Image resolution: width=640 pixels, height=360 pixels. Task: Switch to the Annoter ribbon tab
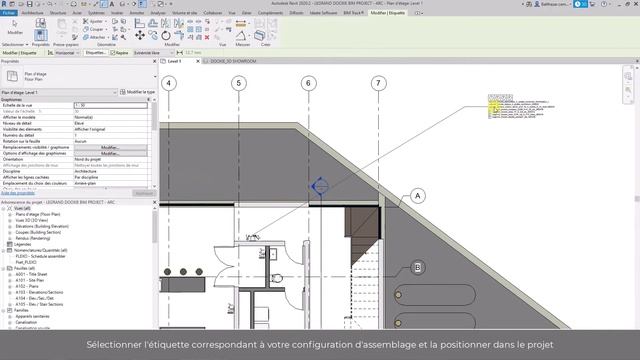(137, 13)
